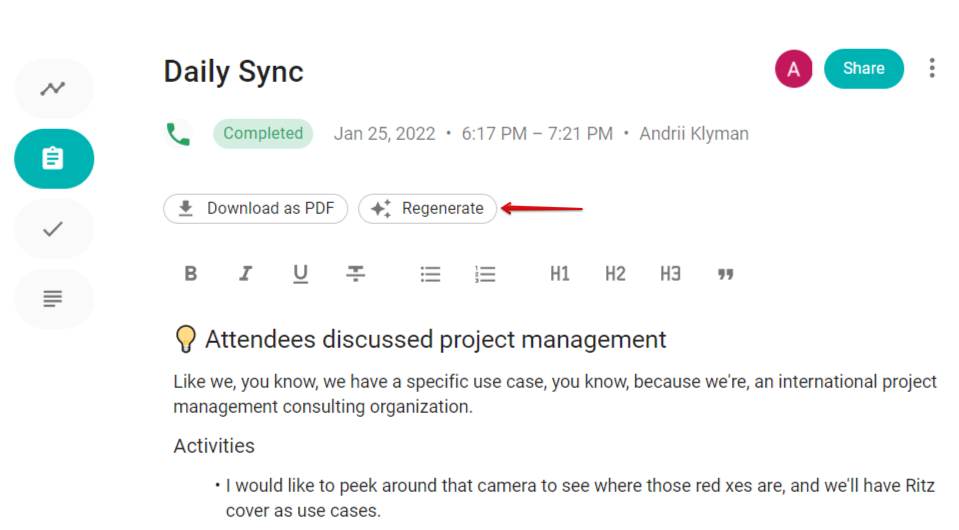Click the green phone call icon

click(178, 134)
